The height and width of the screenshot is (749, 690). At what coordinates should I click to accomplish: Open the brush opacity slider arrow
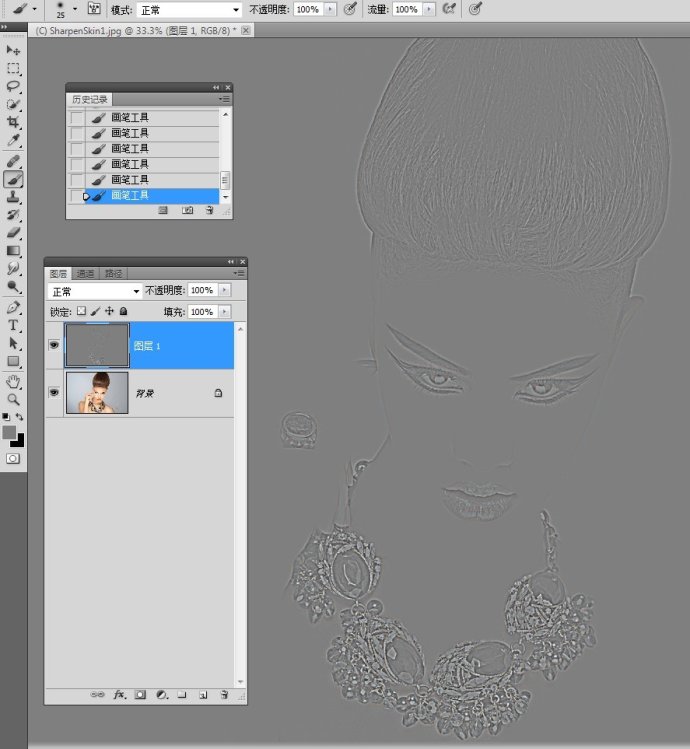(330, 9)
